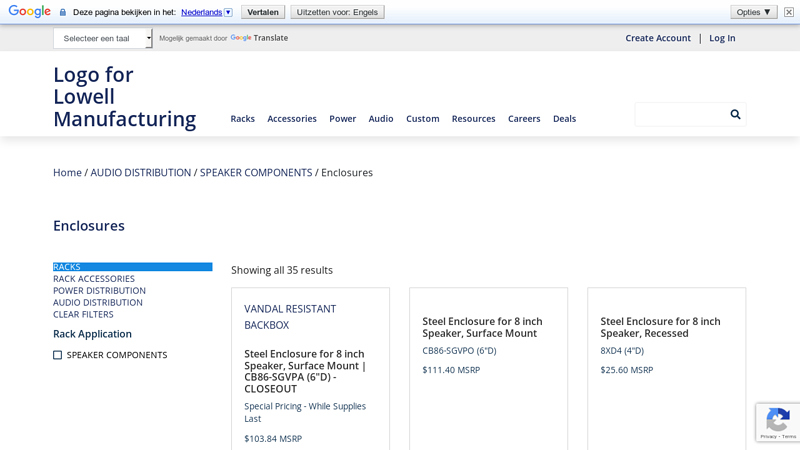The image size is (800, 450).
Task: Click the Google logo in translate bar
Action: (30, 12)
